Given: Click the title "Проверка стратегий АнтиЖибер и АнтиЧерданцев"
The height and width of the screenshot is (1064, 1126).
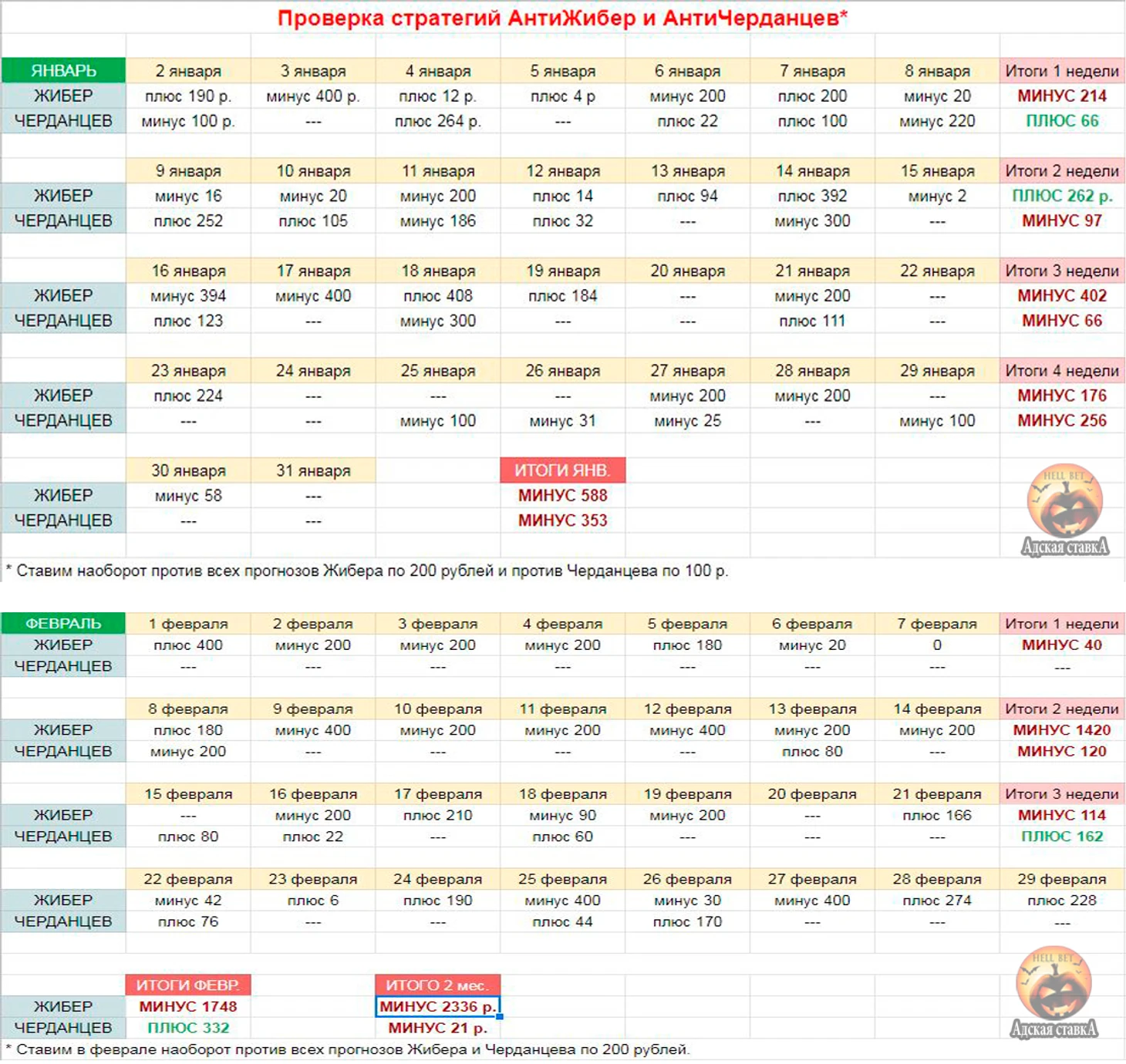Looking at the screenshot, I should pyautogui.click(x=562, y=18).
